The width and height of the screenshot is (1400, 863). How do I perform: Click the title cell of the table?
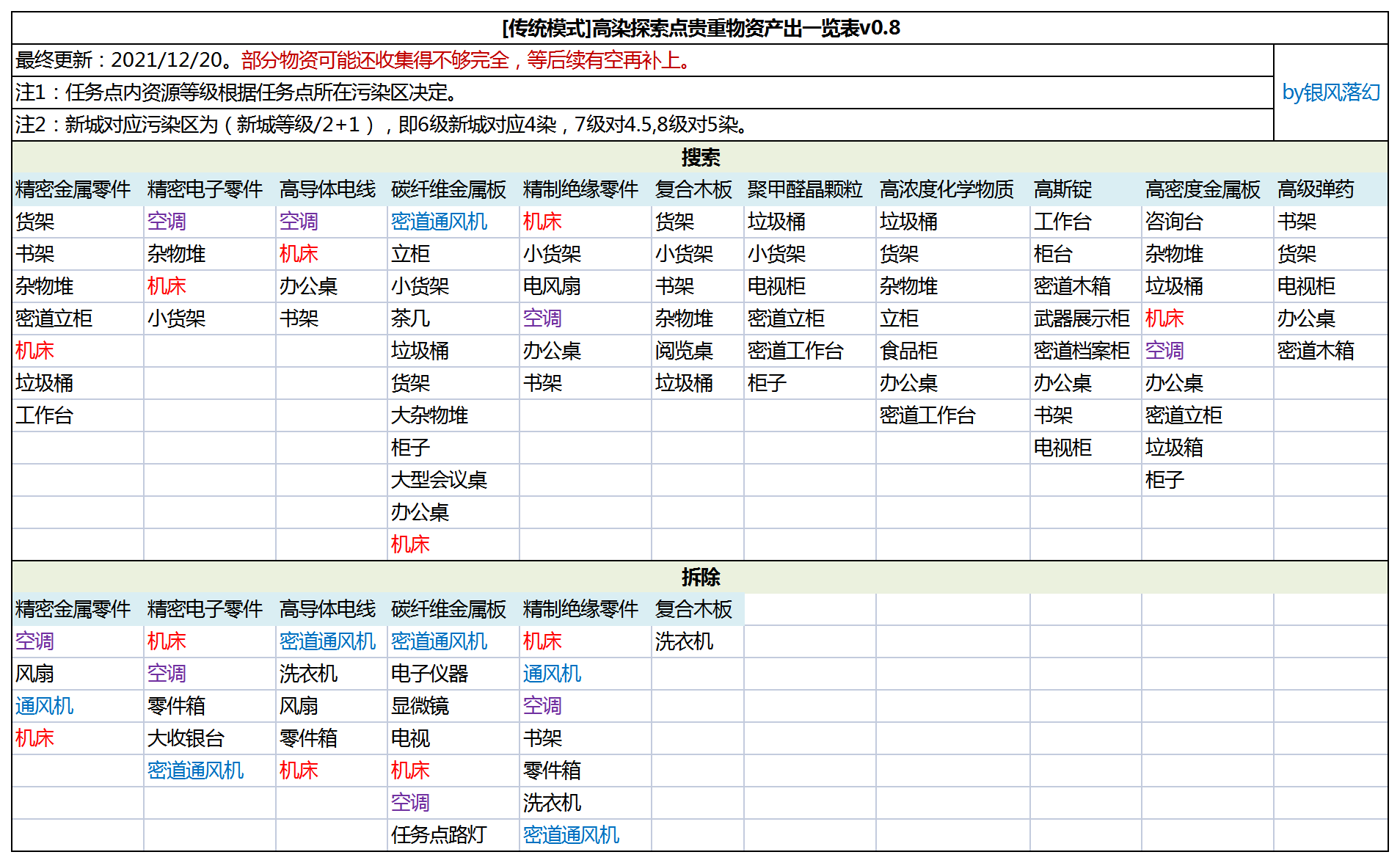(x=700, y=28)
